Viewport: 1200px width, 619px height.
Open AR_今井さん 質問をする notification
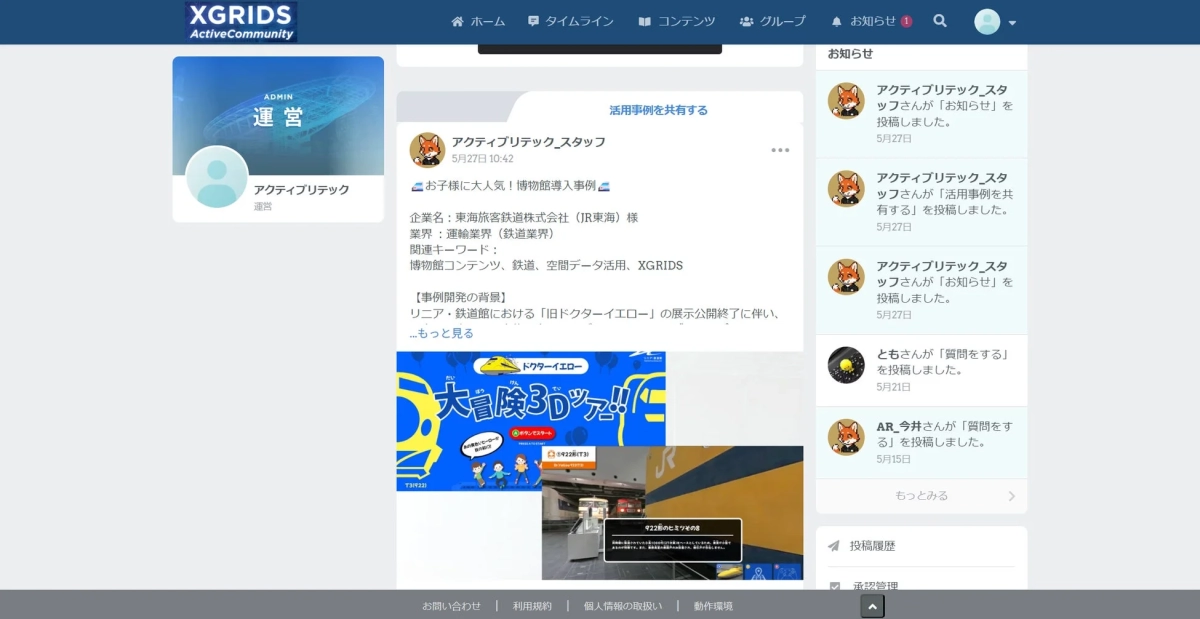[x=921, y=442]
